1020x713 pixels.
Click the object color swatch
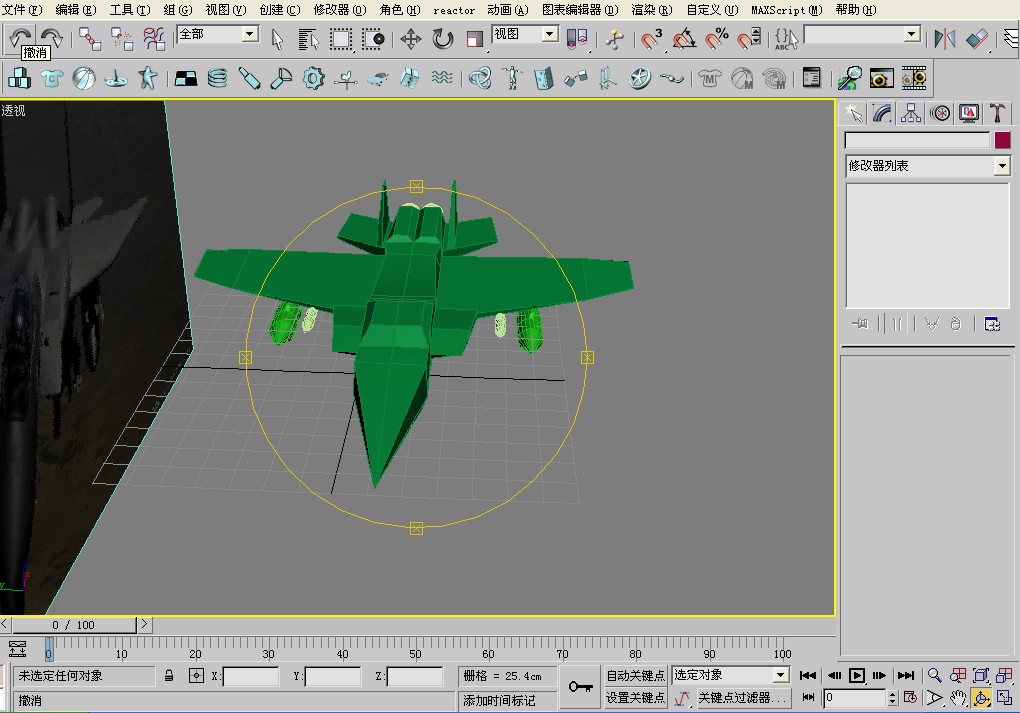pyautogui.click(x=1002, y=140)
